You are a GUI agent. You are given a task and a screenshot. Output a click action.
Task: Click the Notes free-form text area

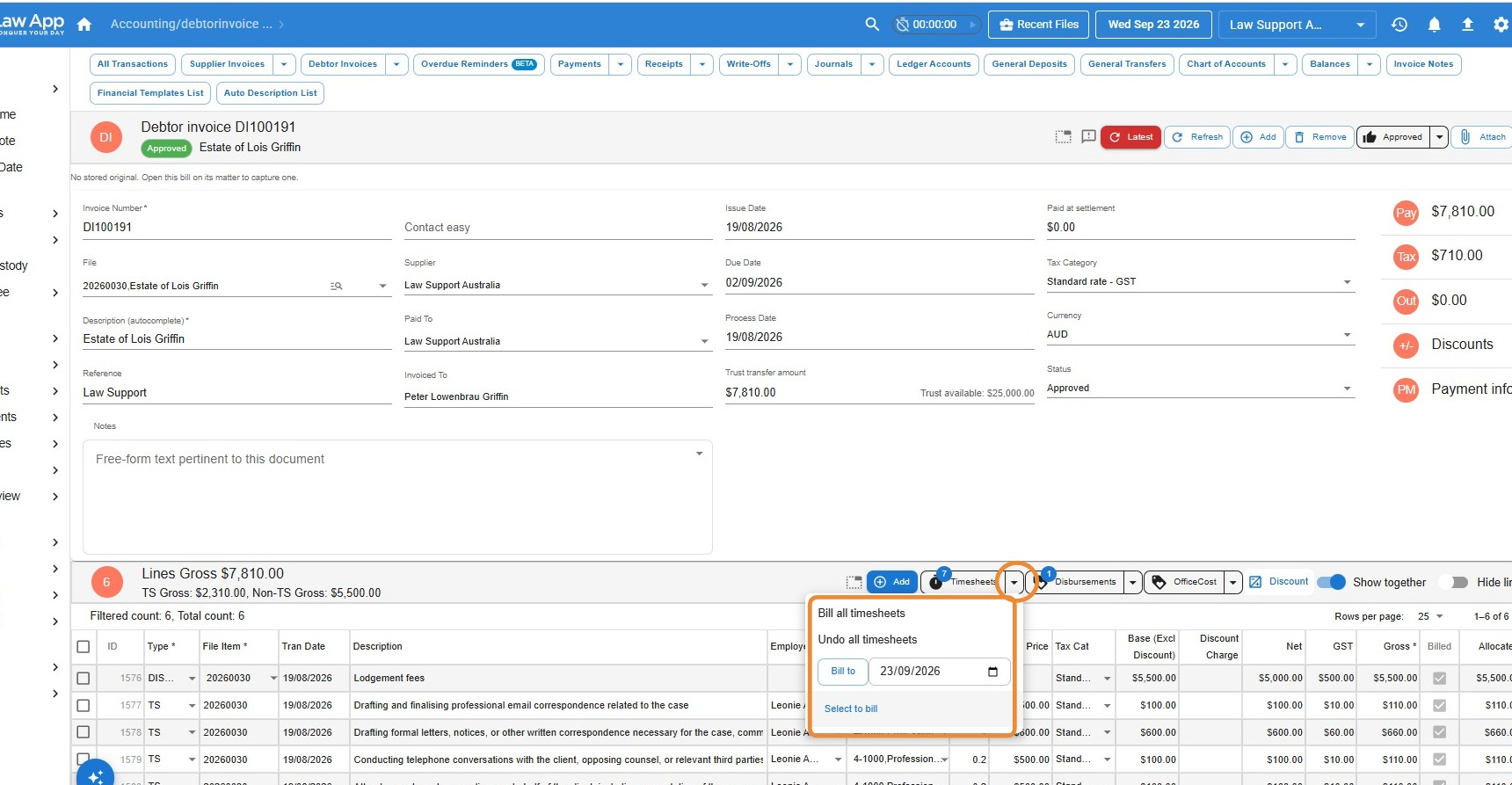[397, 498]
